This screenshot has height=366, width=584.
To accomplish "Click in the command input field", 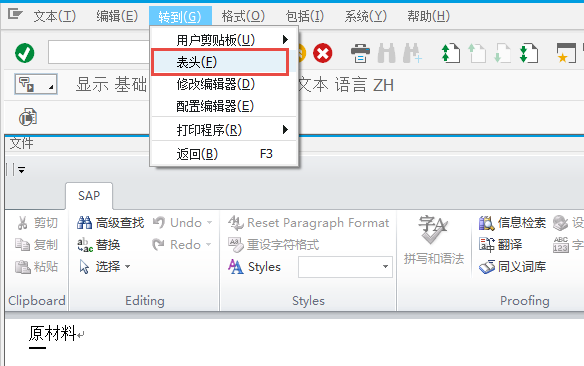I will pyautogui.click(x=99, y=52).
